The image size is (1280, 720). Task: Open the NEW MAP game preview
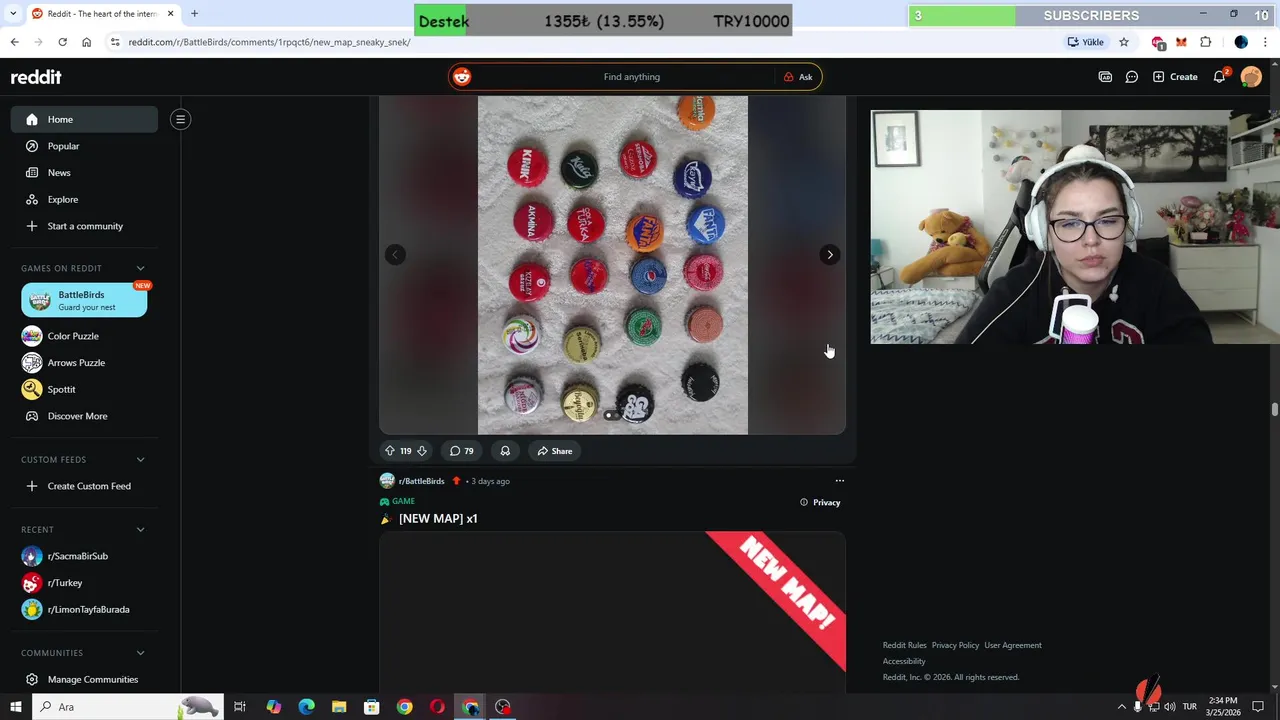pyautogui.click(x=612, y=610)
